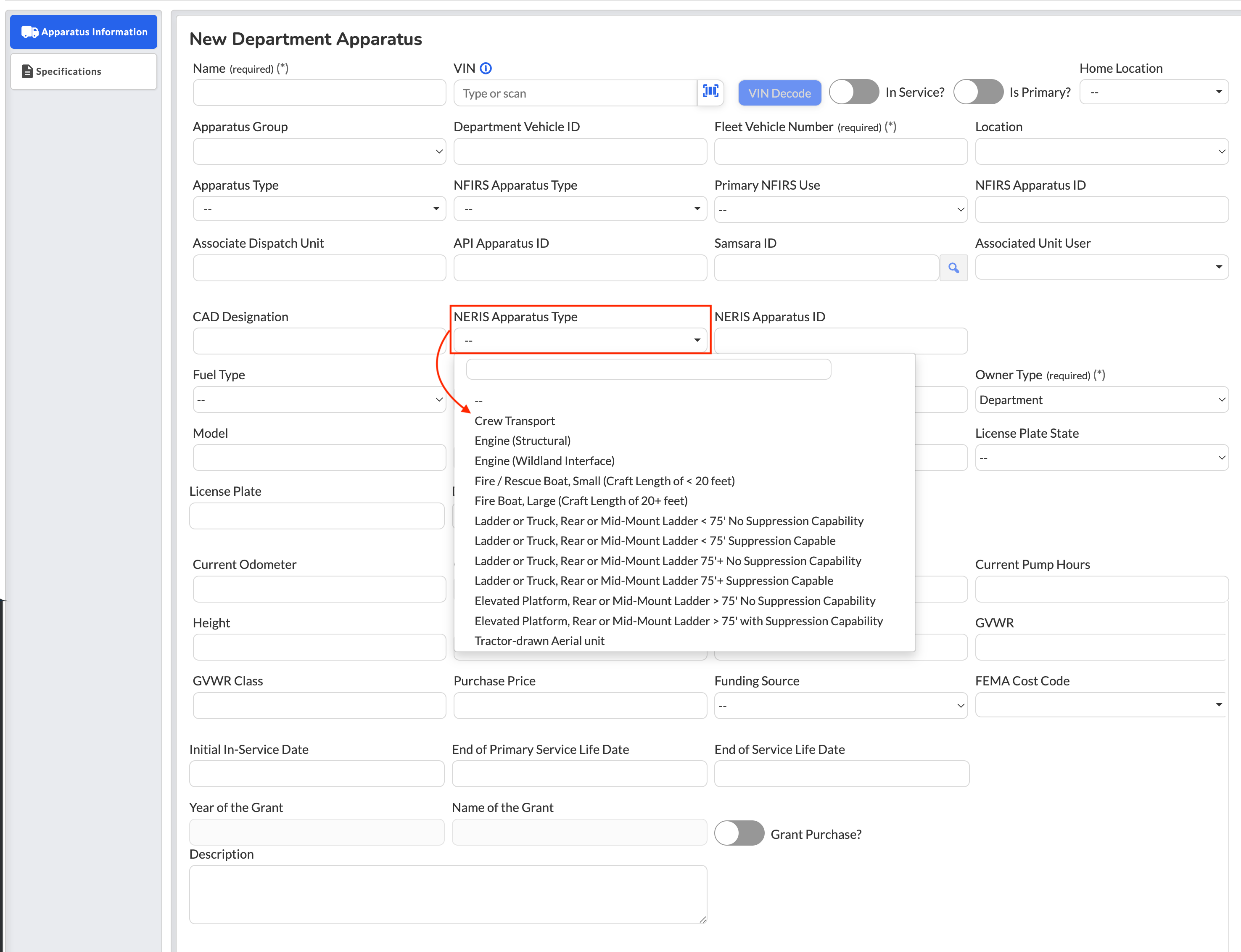Open the NFIRS Apparatus Type dropdown
The image size is (1241, 952).
point(580,209)
